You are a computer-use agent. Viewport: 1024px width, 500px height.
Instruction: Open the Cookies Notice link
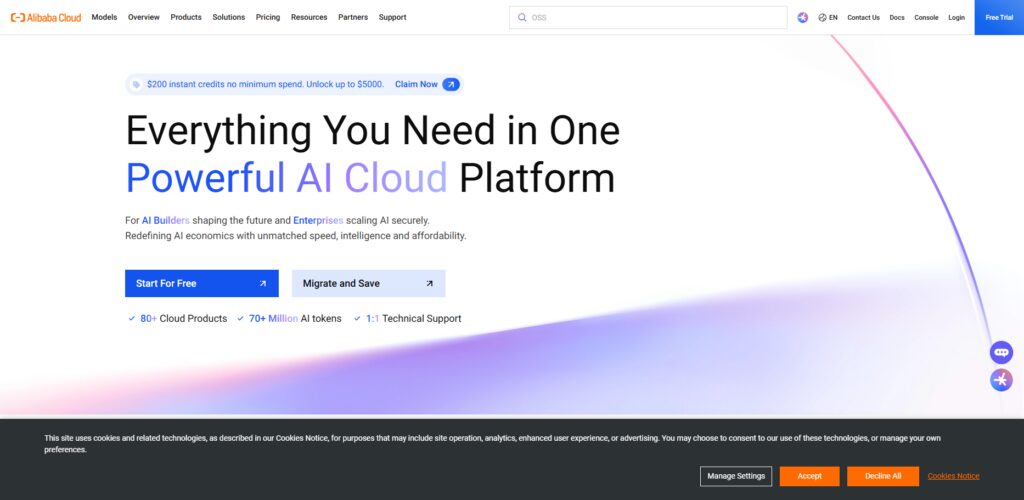pos(953,477)
